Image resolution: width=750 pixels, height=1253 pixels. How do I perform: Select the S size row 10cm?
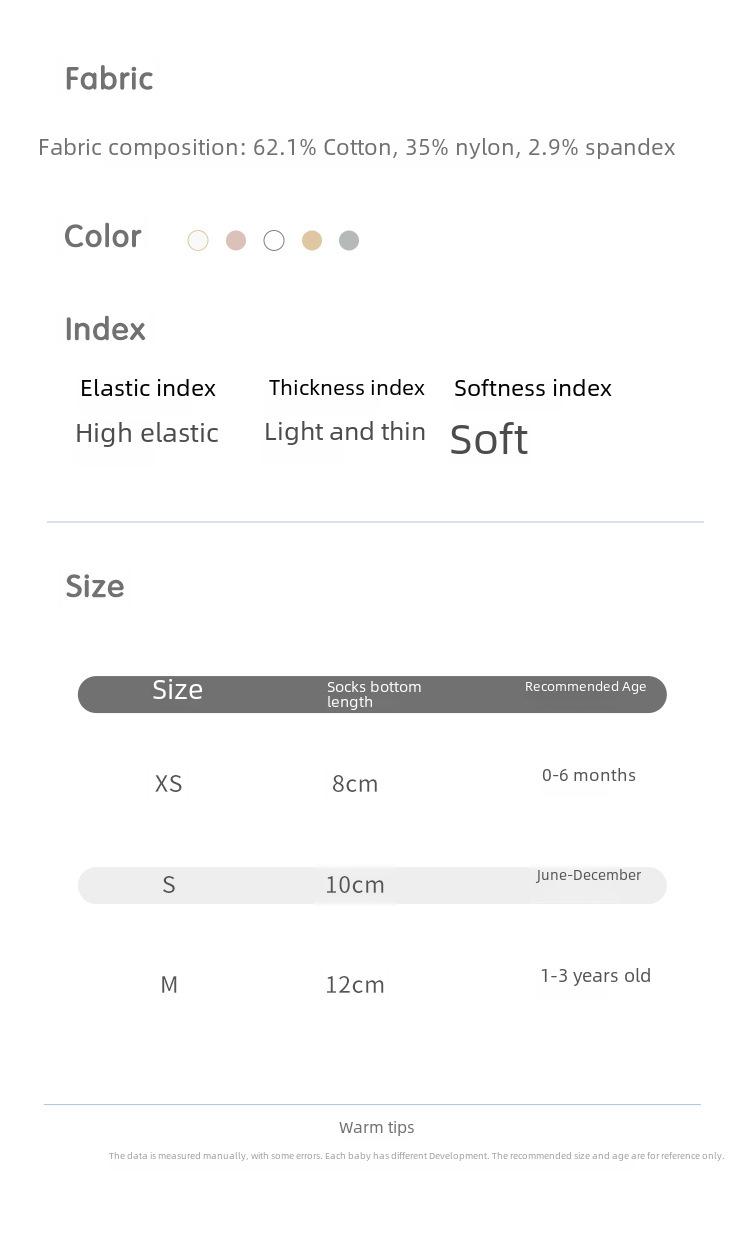[372, 885]
